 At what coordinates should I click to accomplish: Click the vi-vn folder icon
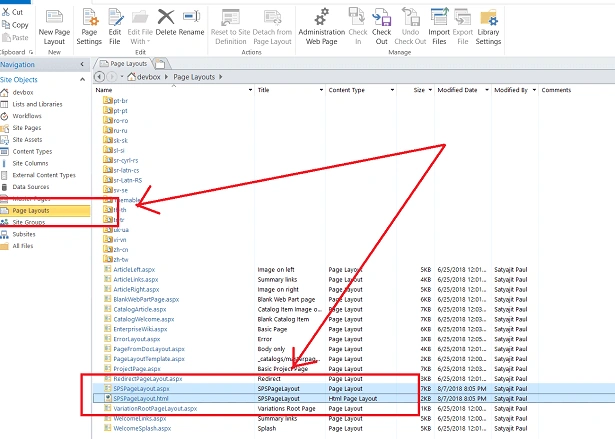pos(107,239)
